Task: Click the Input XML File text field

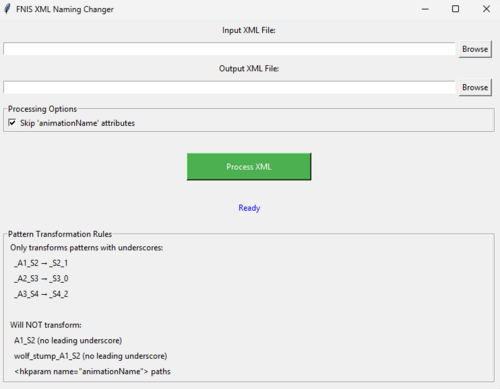Action: 229,49
